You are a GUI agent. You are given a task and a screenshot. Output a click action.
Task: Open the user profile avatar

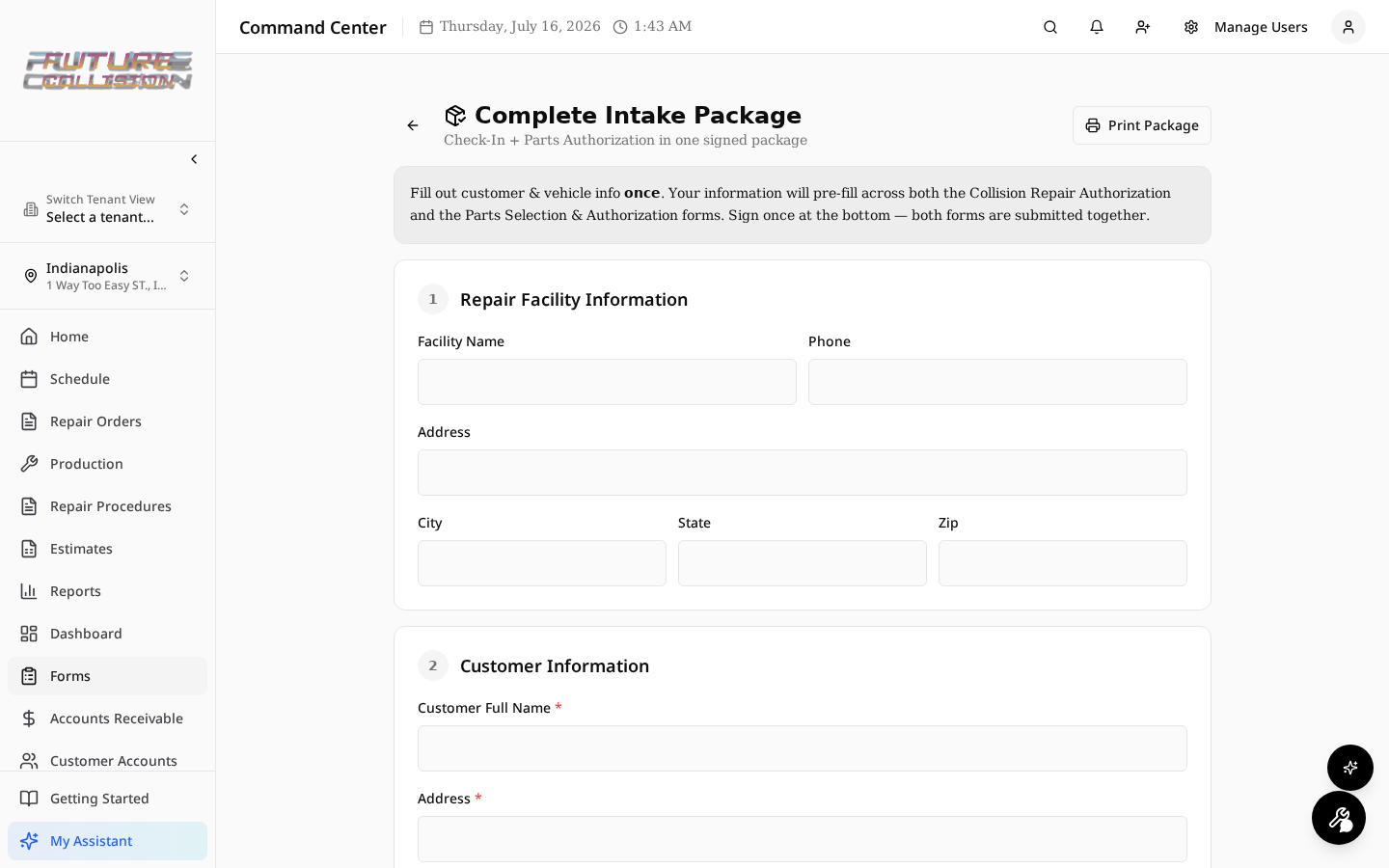(1348, 27)
